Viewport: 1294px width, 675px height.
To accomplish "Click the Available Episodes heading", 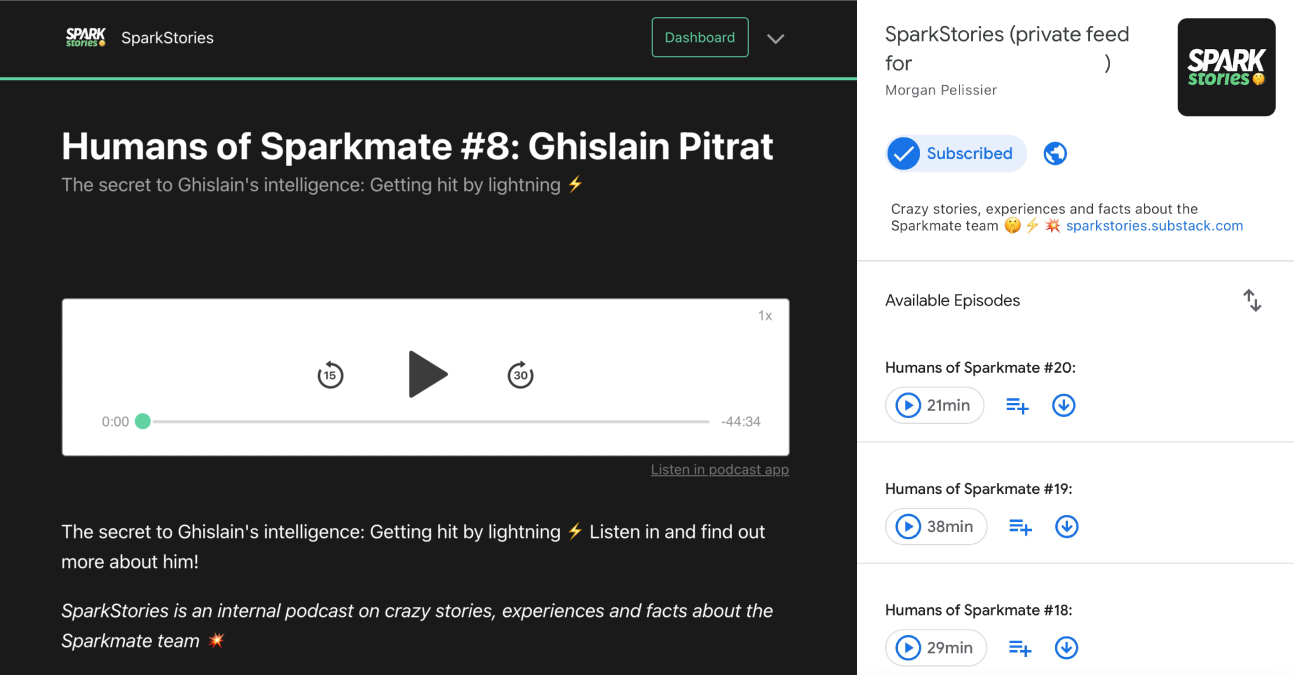I will click(x=952, y=300).
